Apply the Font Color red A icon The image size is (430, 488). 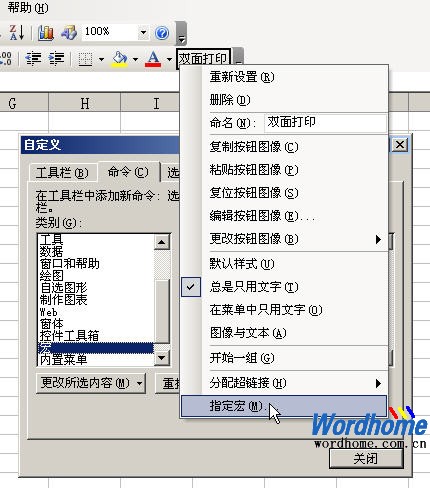[153, 59]
